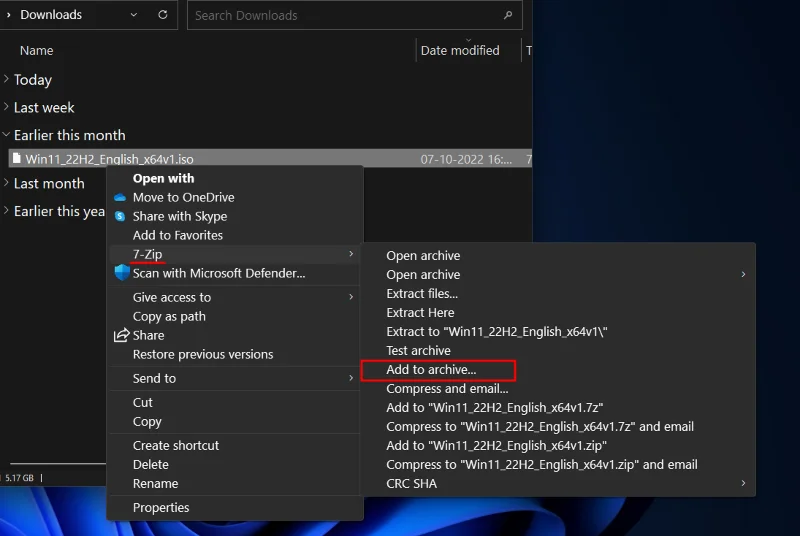Viewport: 800px width, 536px height.
Task: Select Move to OneDrive
Action: pyautogui.click(x=184, y=197)
